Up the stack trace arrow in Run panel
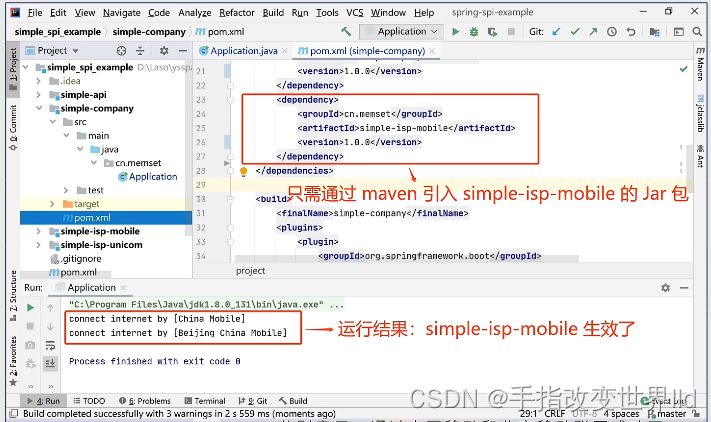711x422 pixels. point(50,308)
